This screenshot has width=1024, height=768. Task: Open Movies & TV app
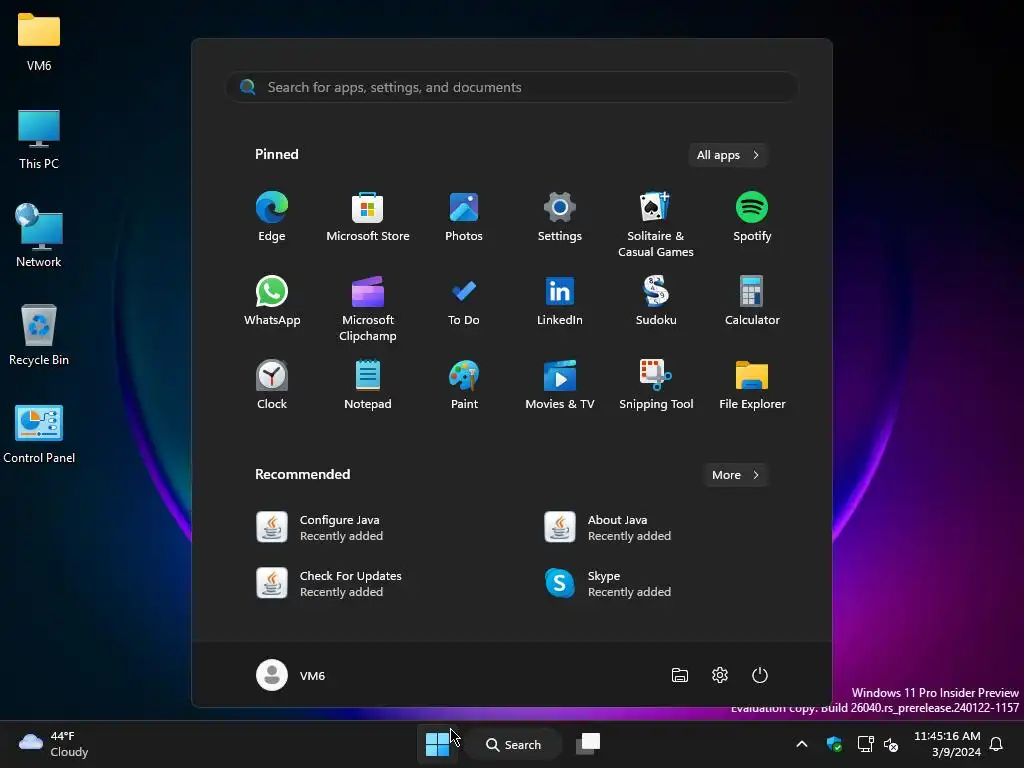(560, 385)
